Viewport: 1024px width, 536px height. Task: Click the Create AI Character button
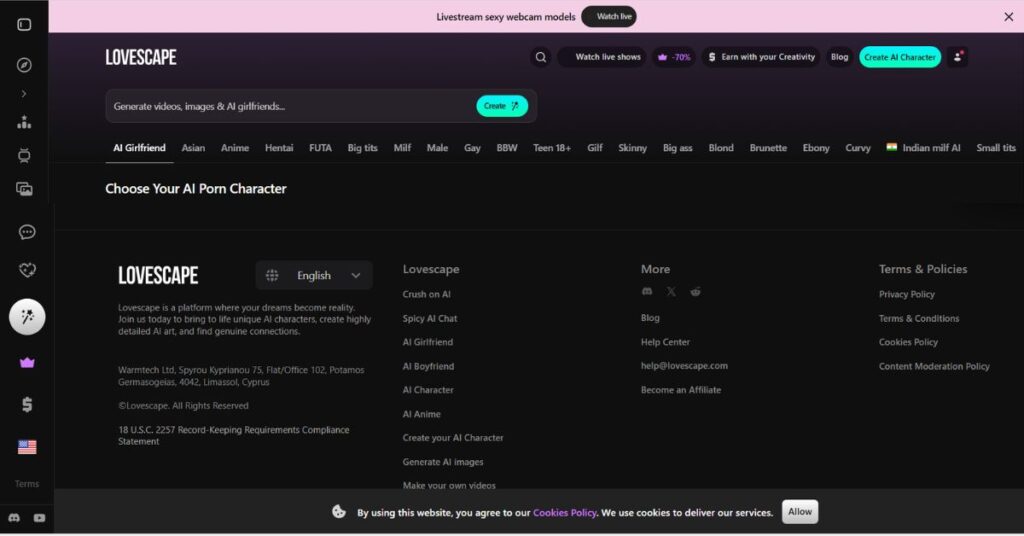point(900,57)
